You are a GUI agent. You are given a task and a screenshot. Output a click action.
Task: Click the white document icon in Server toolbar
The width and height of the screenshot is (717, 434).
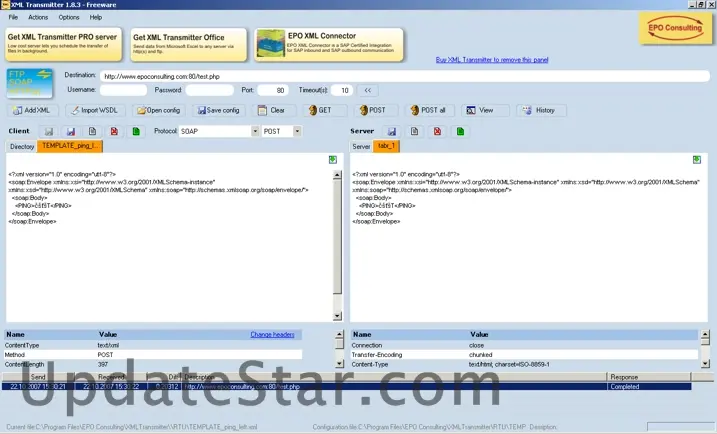(414, 132)
